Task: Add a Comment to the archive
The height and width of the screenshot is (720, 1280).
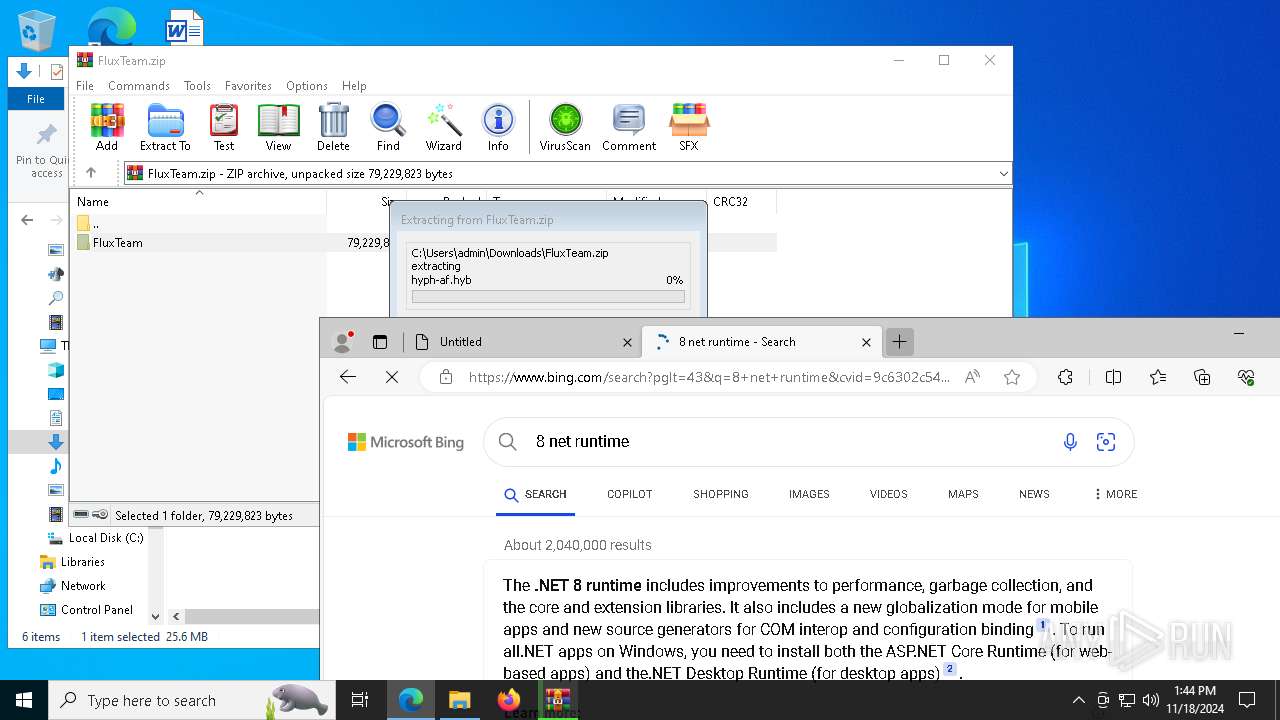Action: coord(629,127)
